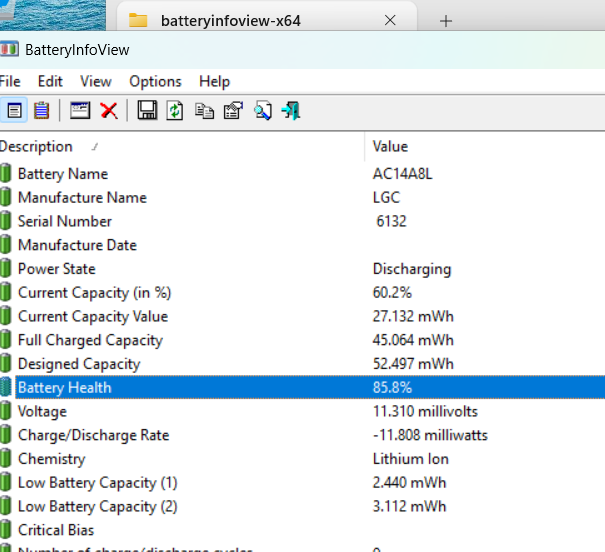Click the -11.808 milliwatts value cell
The image size is (605, 552).
[x=430, y=435]
